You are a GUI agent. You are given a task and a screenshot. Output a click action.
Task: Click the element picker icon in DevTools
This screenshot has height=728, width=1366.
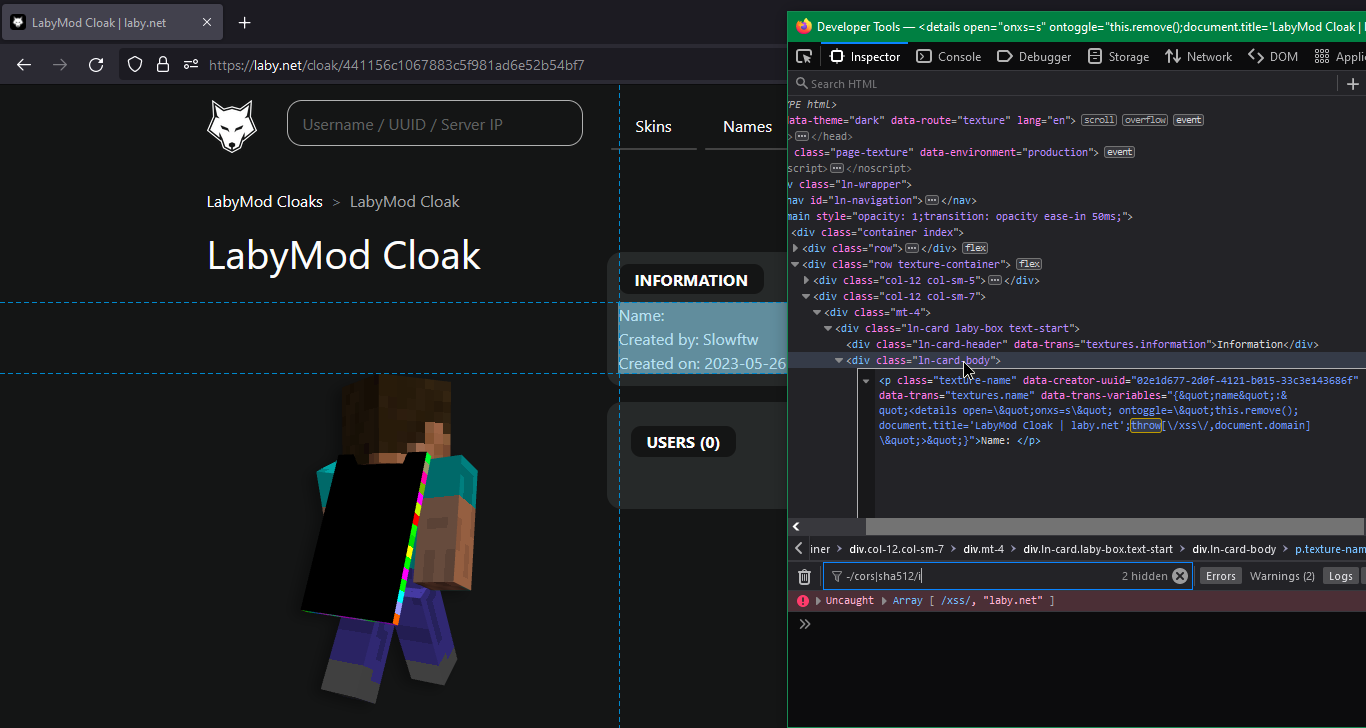click(x=804, y=57)
